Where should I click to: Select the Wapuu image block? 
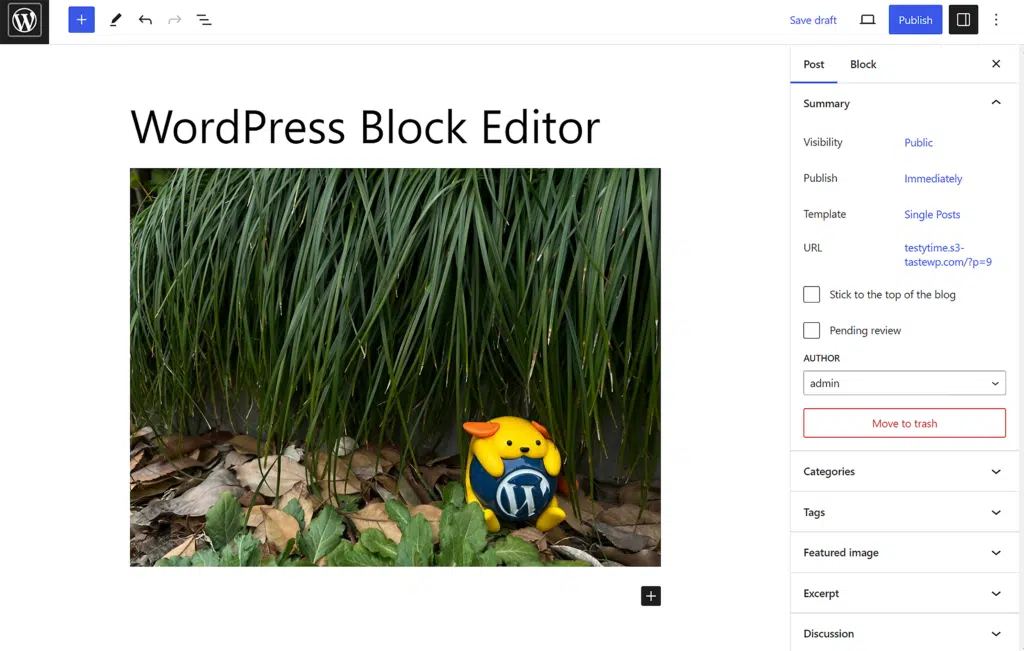(395, 367)
